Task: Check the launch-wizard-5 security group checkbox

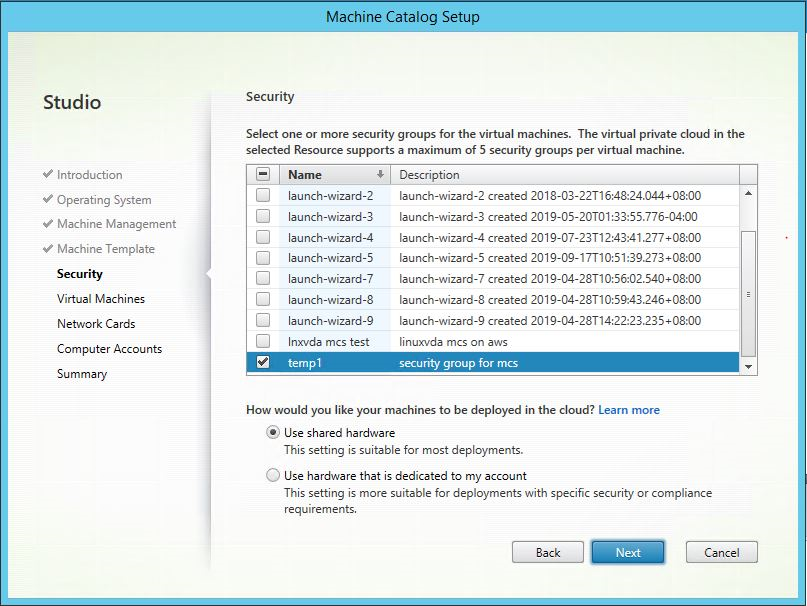Action: [263, 258]
